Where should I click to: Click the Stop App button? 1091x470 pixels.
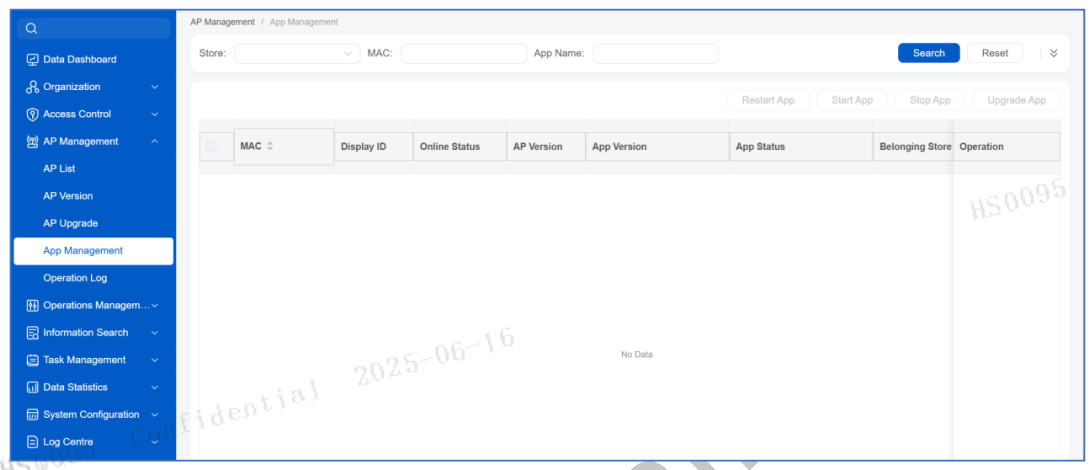(x=930, y=100)
